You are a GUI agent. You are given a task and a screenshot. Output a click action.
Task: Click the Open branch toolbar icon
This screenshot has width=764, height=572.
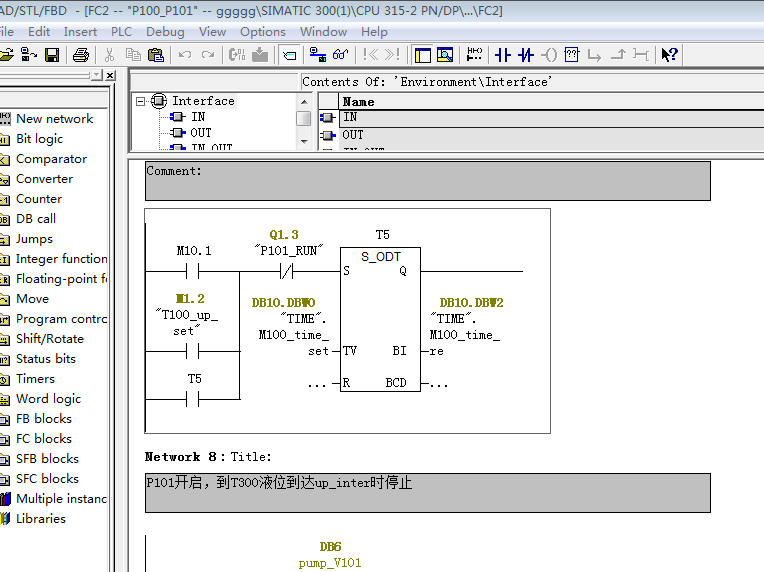(594, 55)
